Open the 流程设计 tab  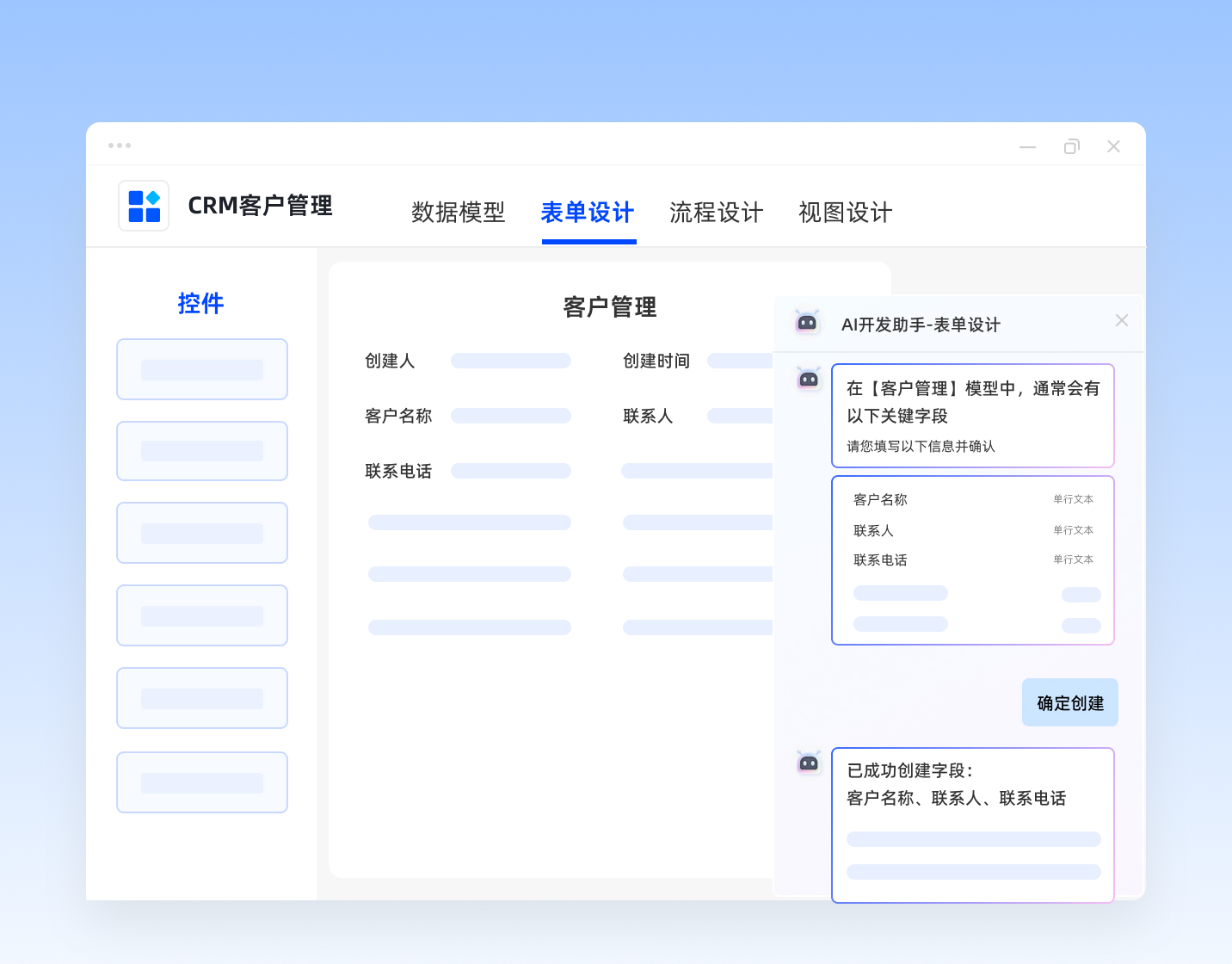point(716,213)
